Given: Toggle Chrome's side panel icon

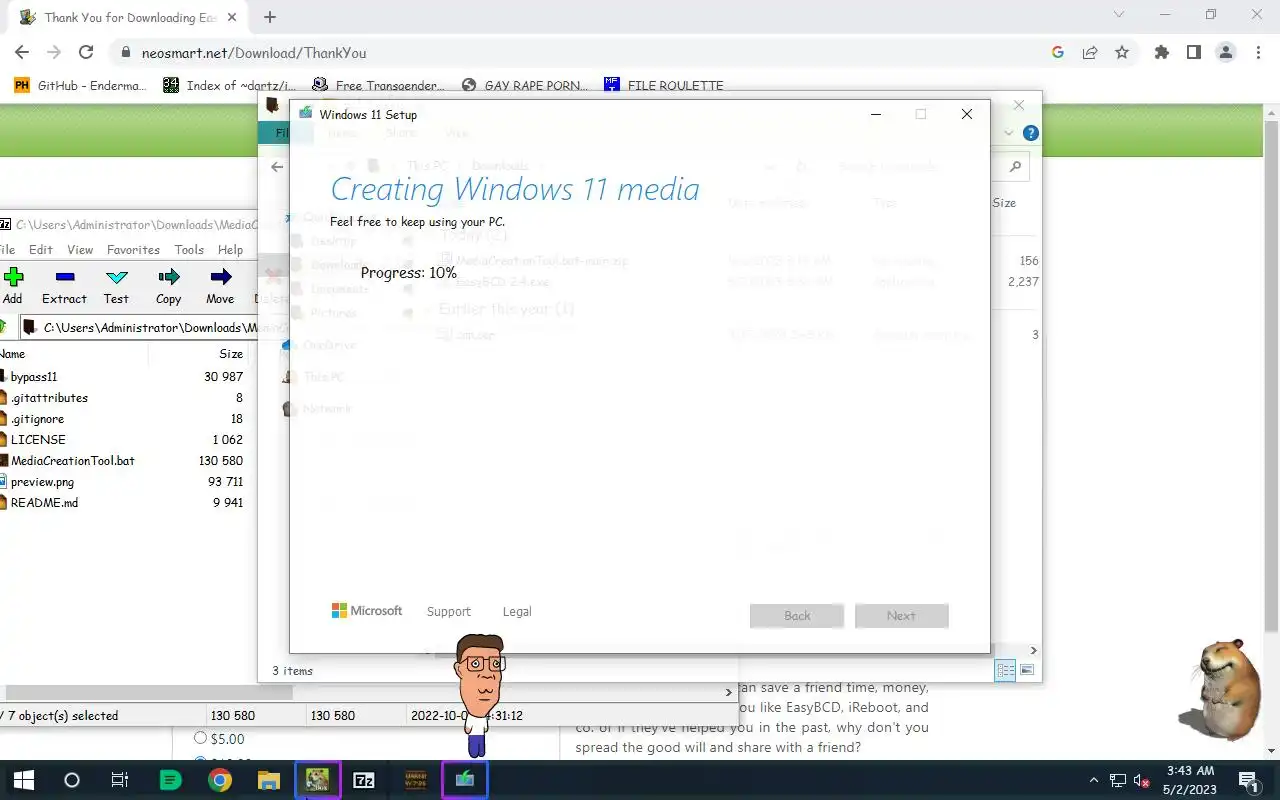Looking at the screenshot, I should tap(1193, 53).
